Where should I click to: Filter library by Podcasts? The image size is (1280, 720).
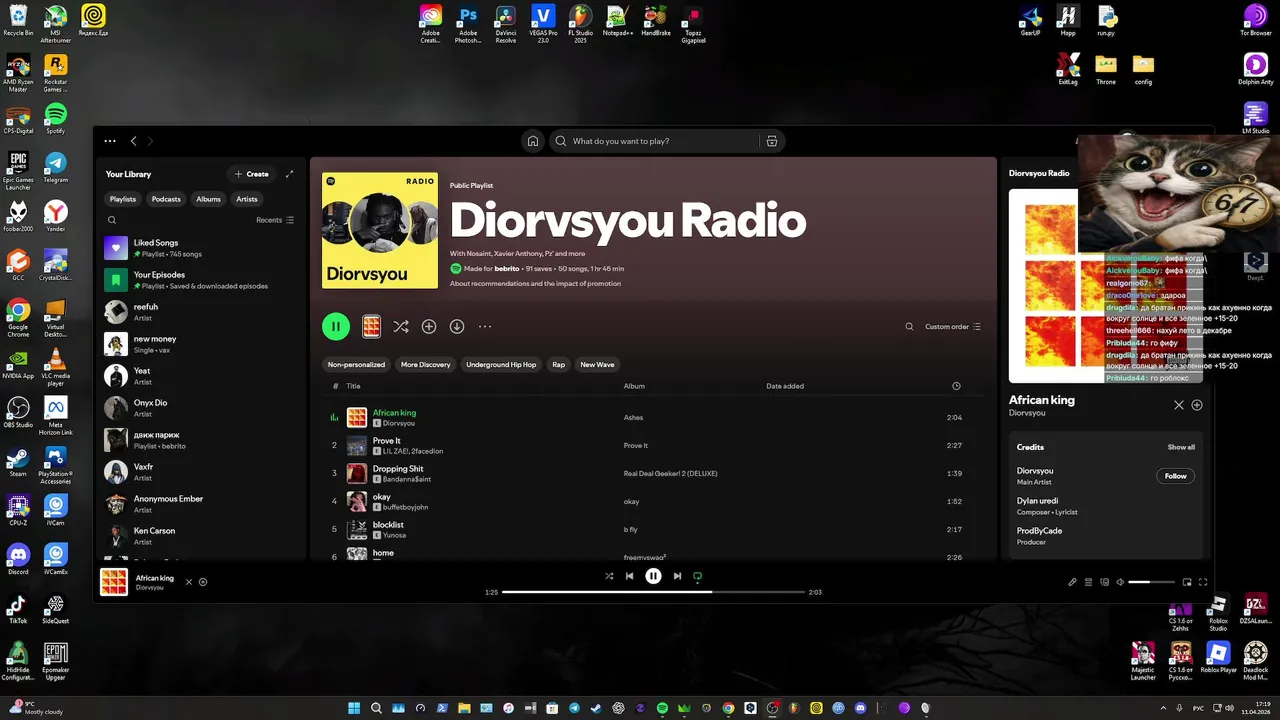coord(166,199)
